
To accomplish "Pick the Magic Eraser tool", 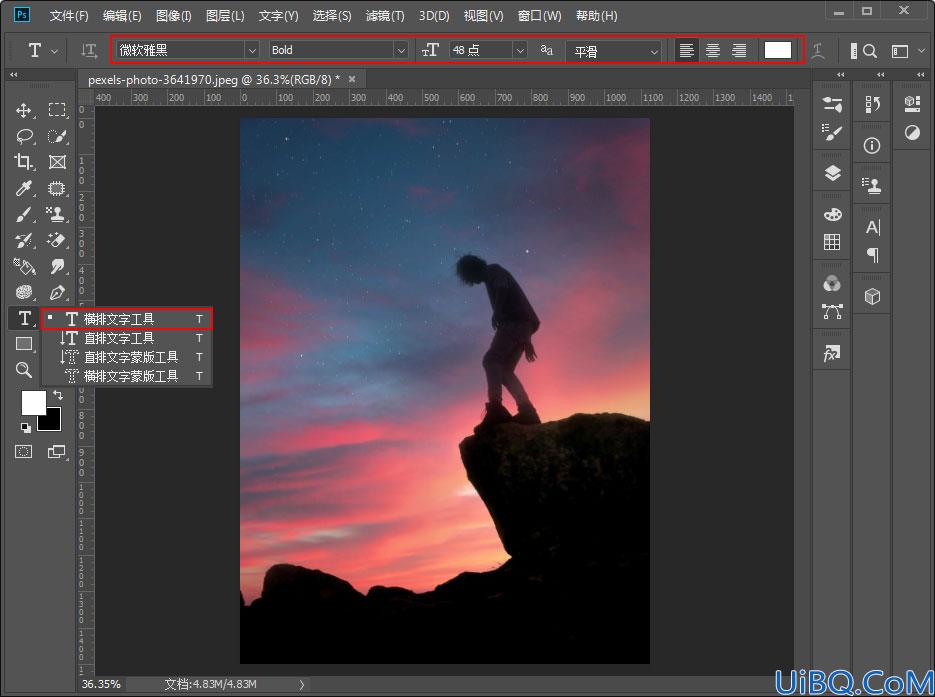I will pyautogui.click(x=57, y=240).
